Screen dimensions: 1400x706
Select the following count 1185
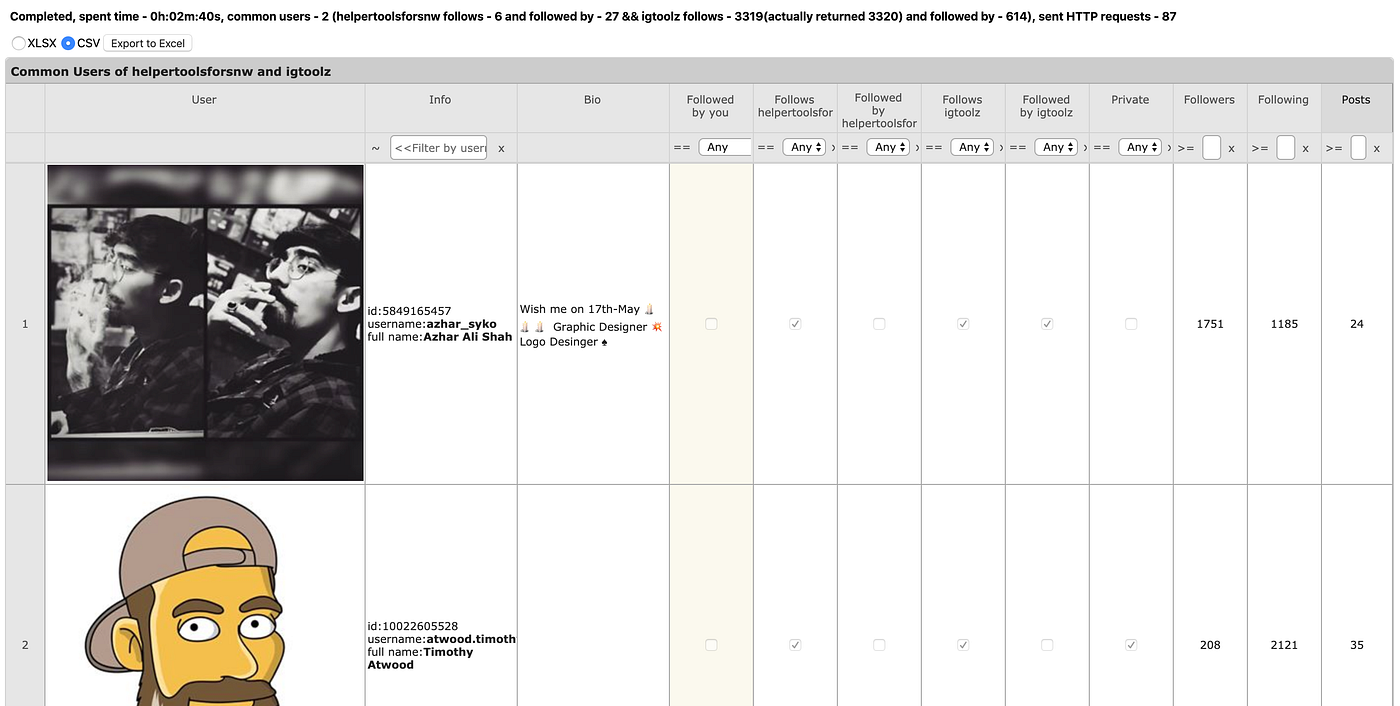(x=1284, y=324)
